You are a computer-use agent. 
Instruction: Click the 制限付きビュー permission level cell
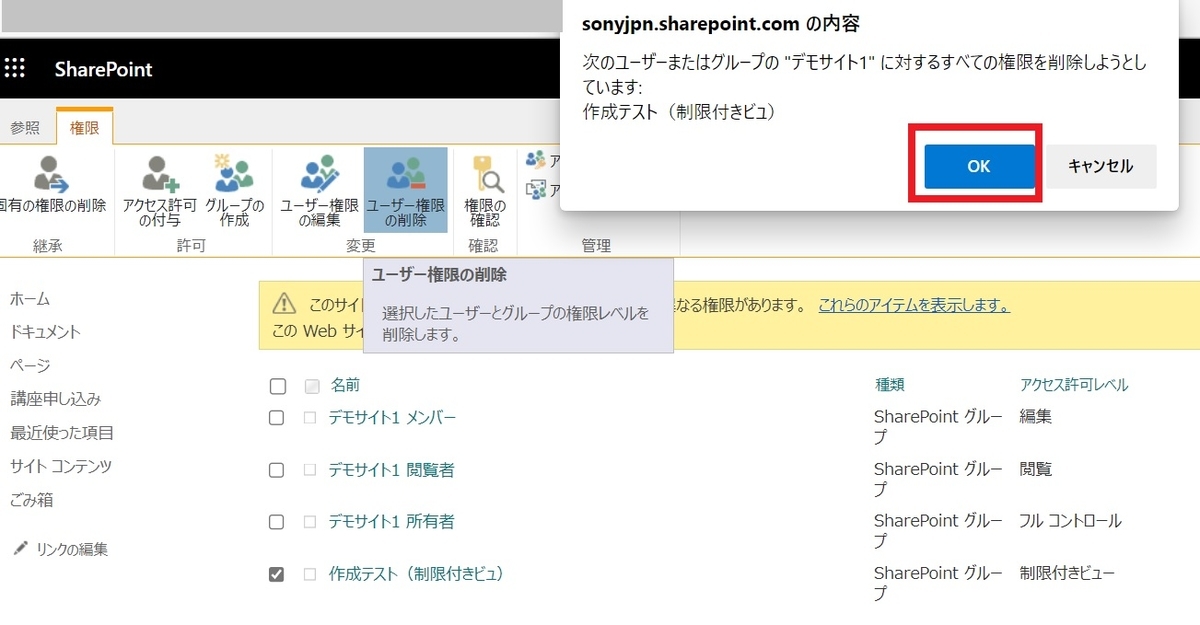coord(1068,573)
